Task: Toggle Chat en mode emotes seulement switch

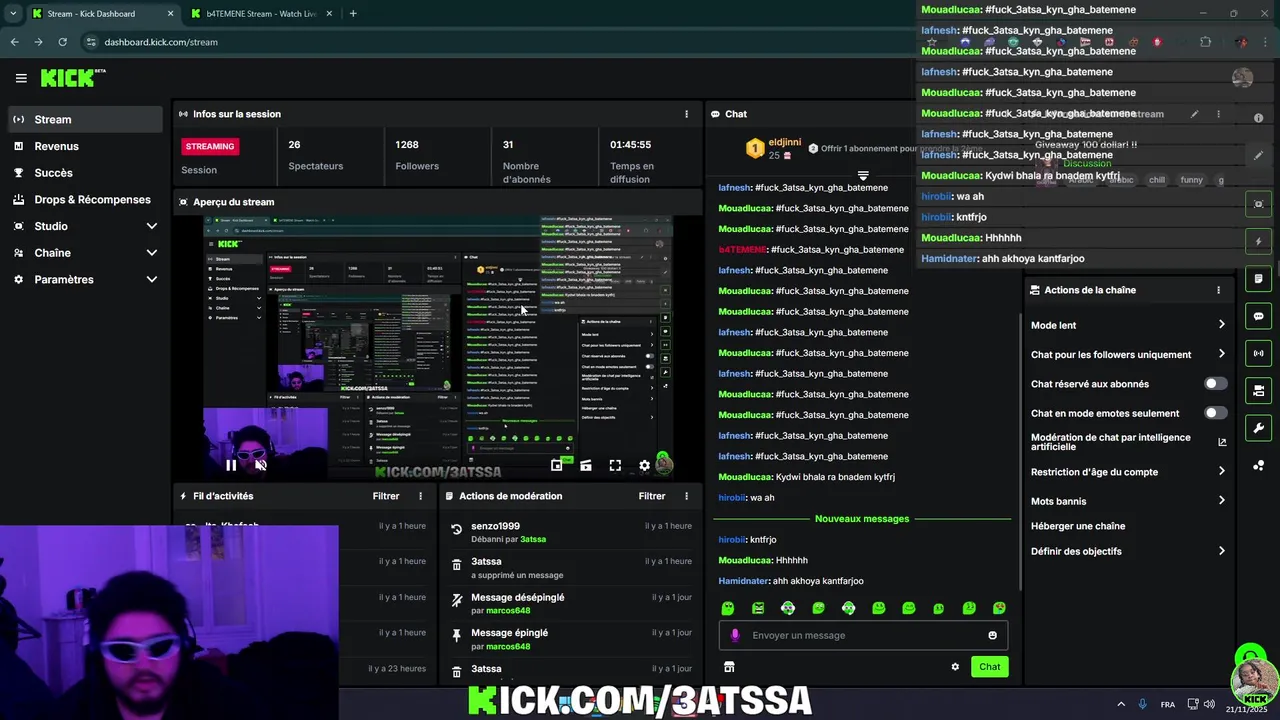Action: tap(1215, 413)
